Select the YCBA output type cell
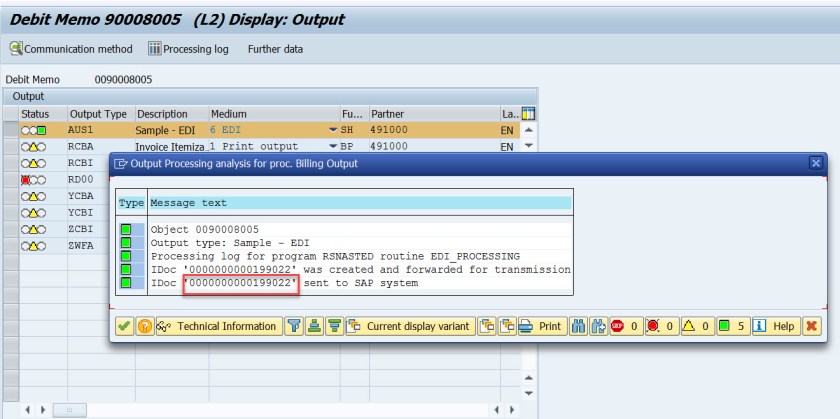 [x=88, y=196]
